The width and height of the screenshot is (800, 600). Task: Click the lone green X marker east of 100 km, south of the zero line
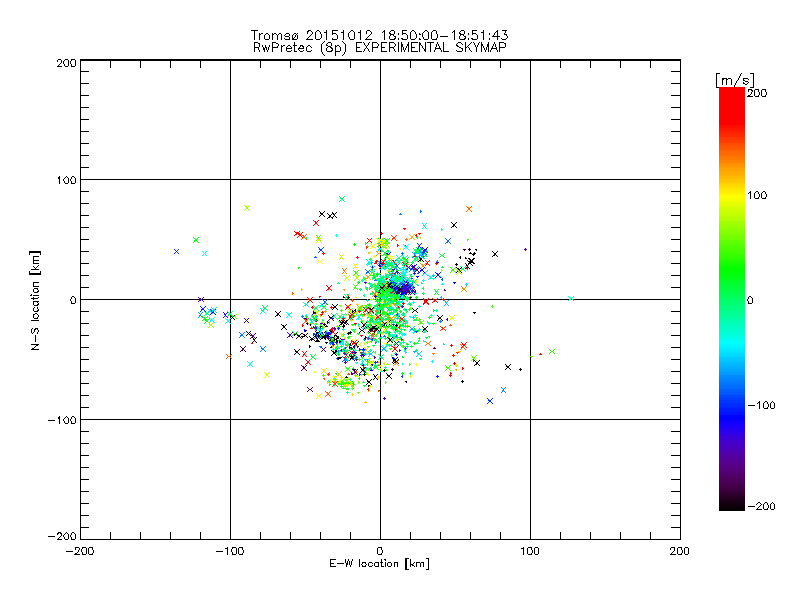point(552,352)
